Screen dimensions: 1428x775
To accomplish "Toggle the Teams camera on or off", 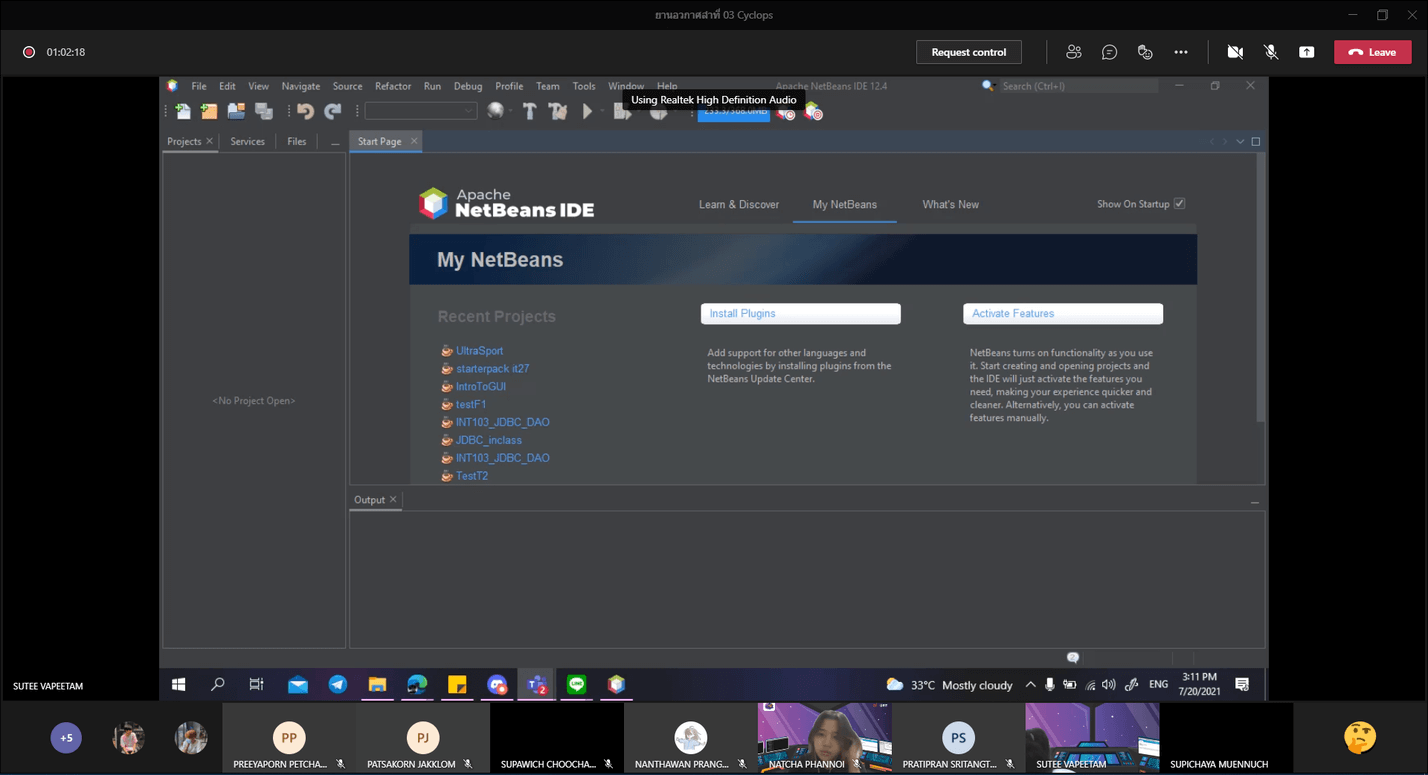I will 1235,52.
